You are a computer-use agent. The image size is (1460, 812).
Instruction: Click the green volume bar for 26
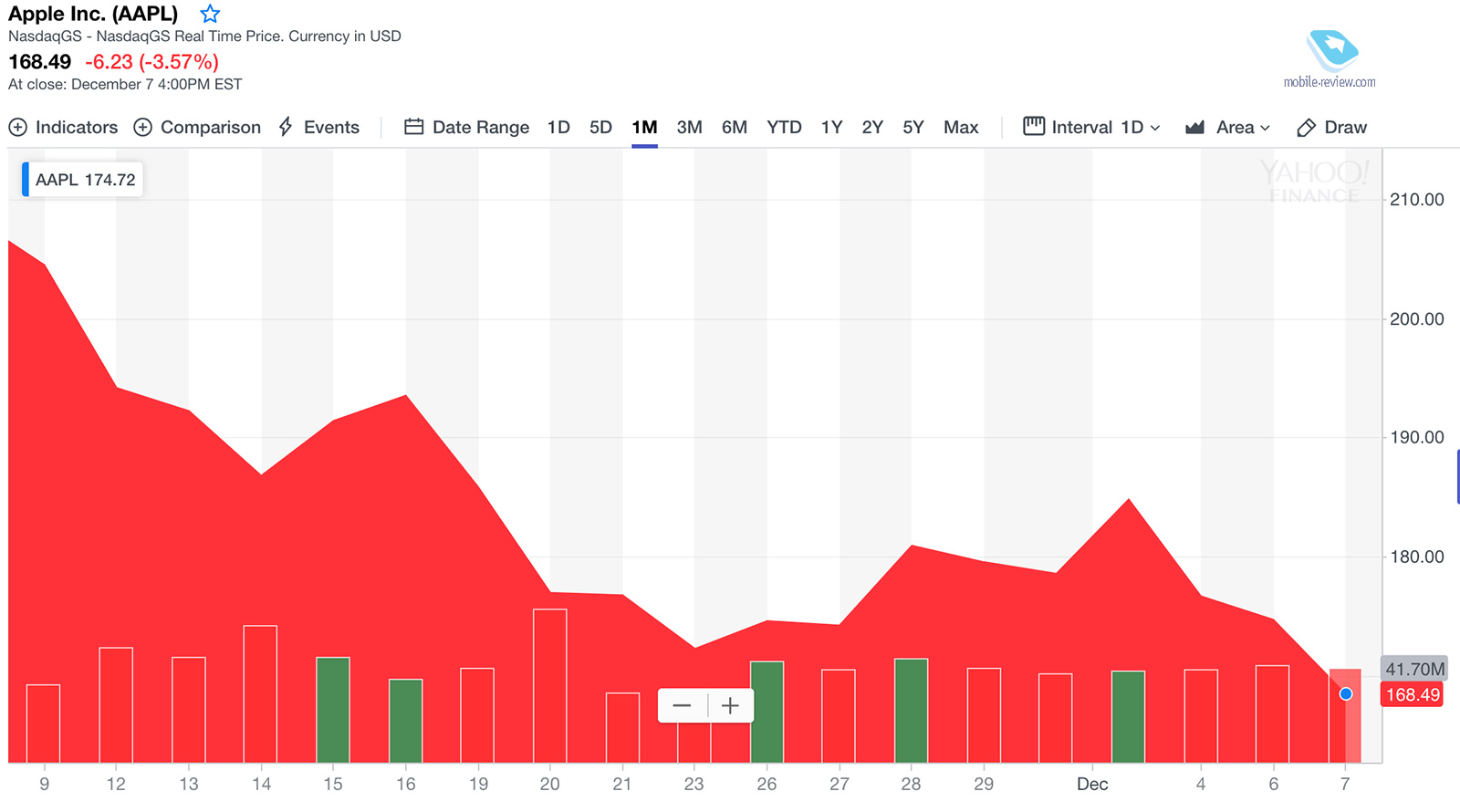click(767, 712)
